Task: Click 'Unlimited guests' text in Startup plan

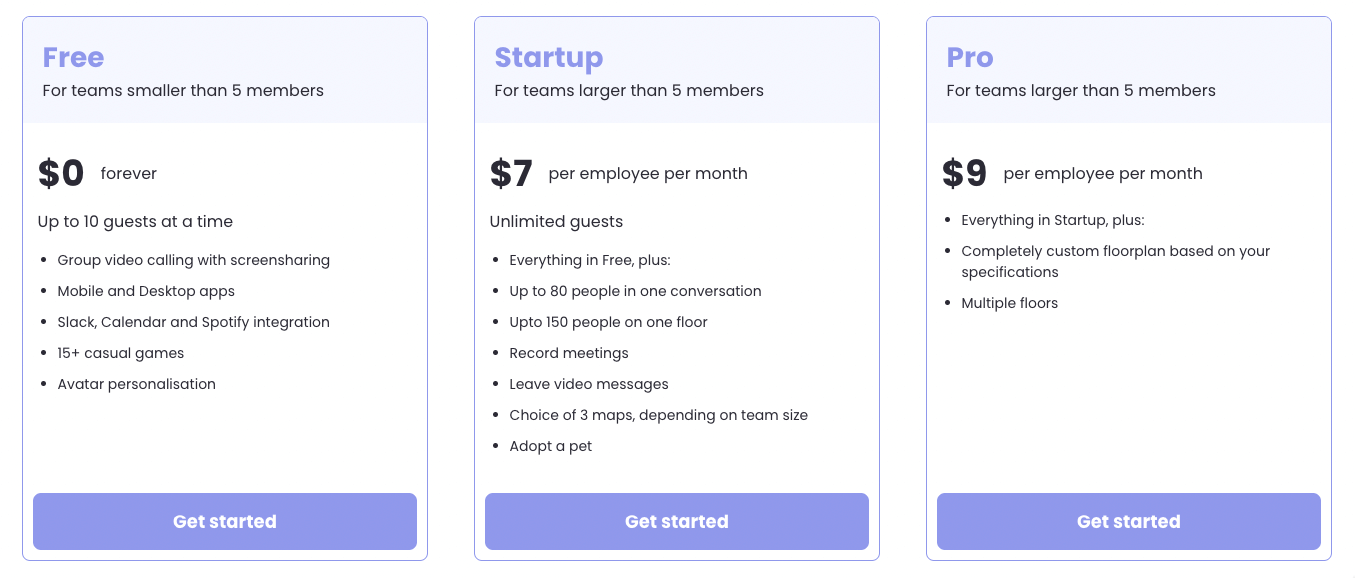Action: 556,221
